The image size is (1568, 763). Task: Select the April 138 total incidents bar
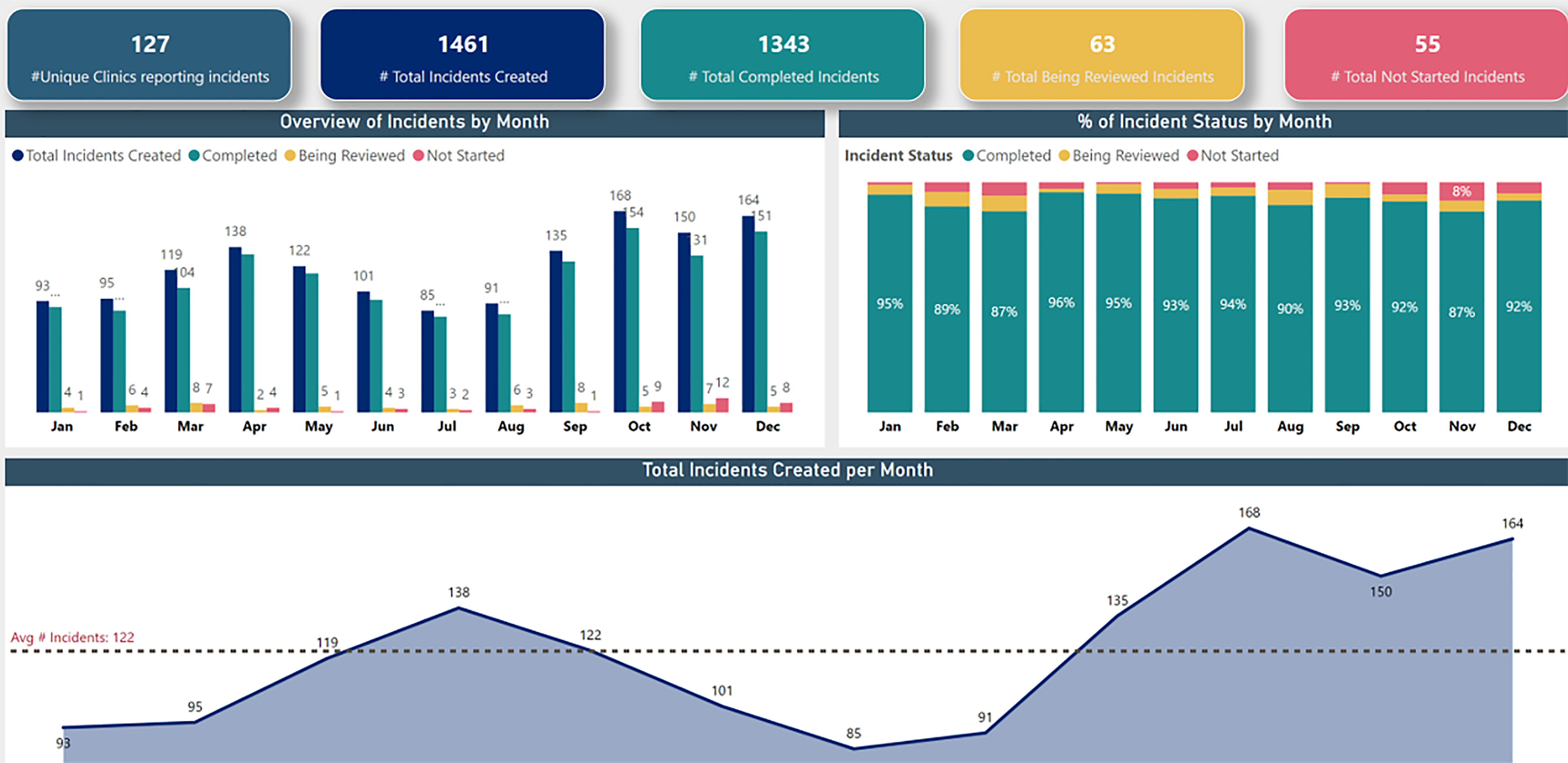(x=235, y=330)
